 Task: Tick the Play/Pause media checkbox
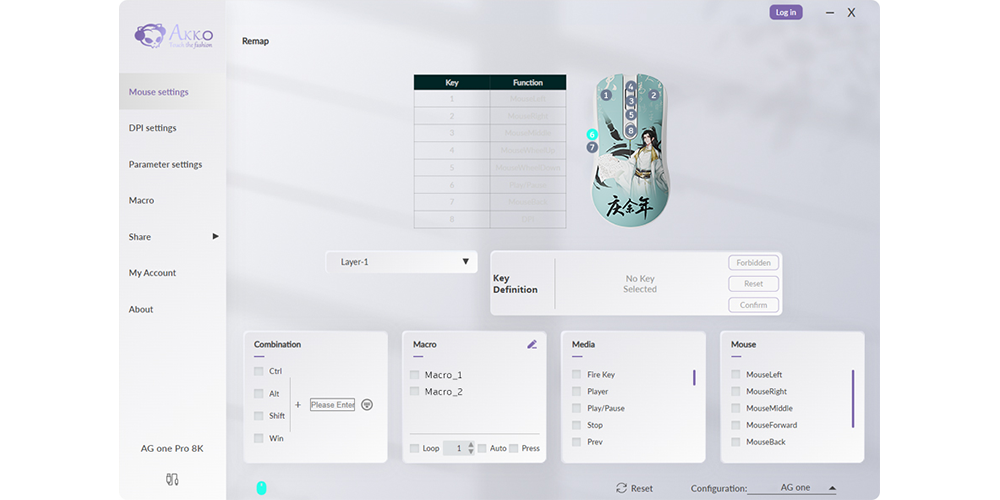click(576, 408)
